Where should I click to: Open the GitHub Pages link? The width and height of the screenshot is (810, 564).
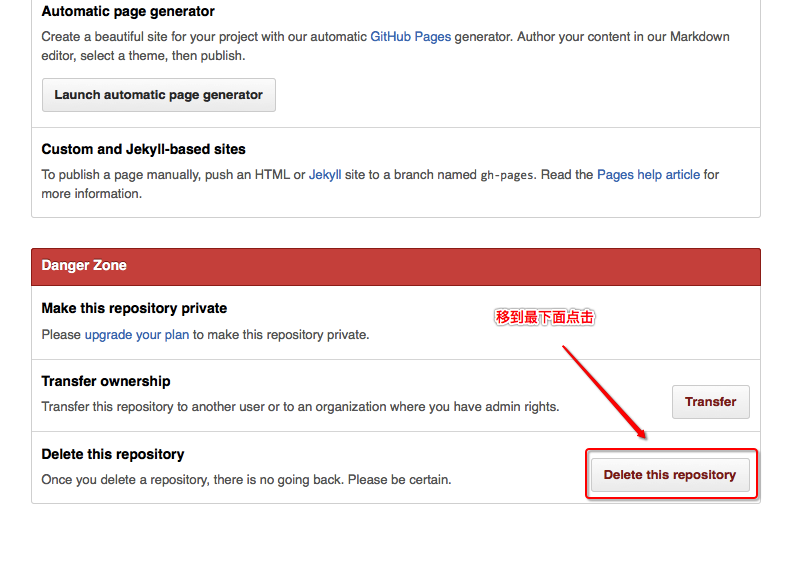(411, 37)
